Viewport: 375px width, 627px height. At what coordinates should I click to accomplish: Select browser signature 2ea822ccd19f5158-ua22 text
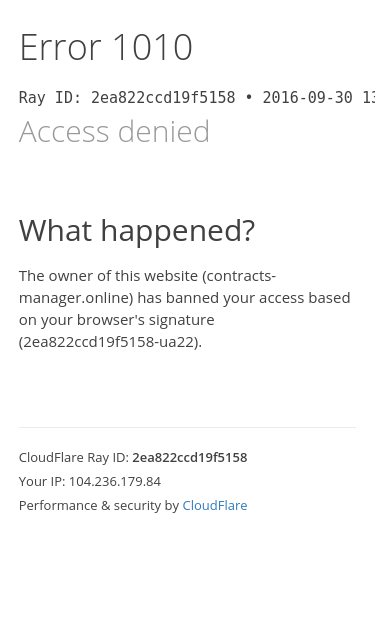tap(109, 342)
